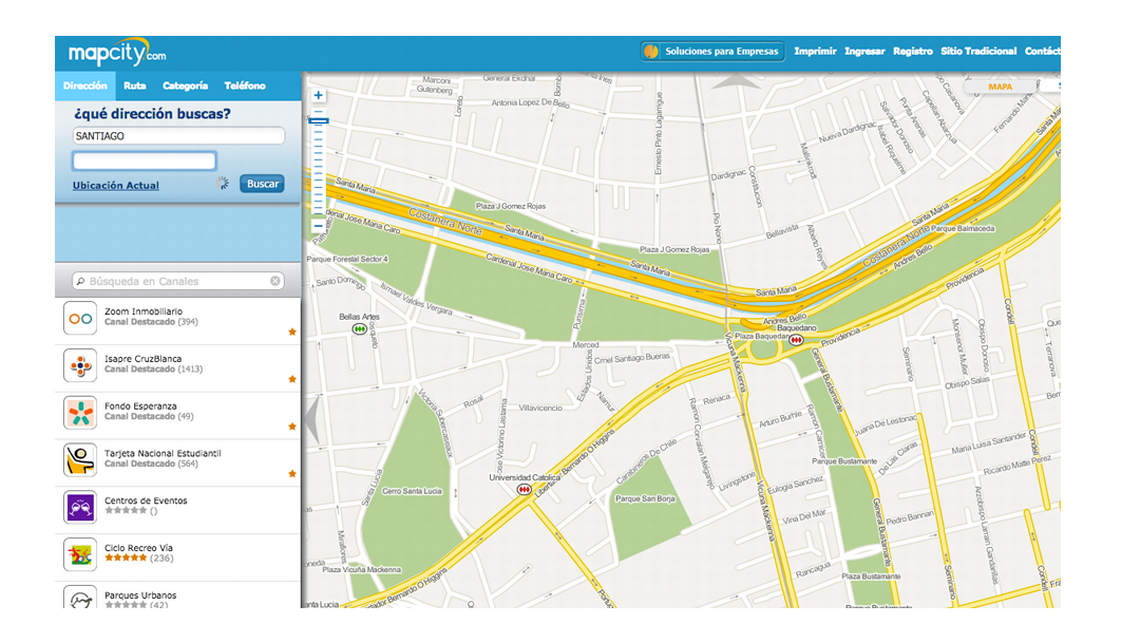Click the Parque San Borja map label

click(645, 499)
